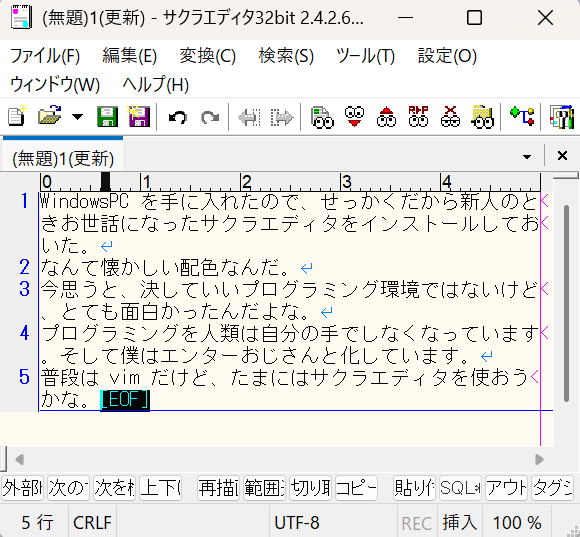This screenshot has height=537, width=580.
Task: Open the ウィンドウ(W) menu
Action: (x=55, y=84)
